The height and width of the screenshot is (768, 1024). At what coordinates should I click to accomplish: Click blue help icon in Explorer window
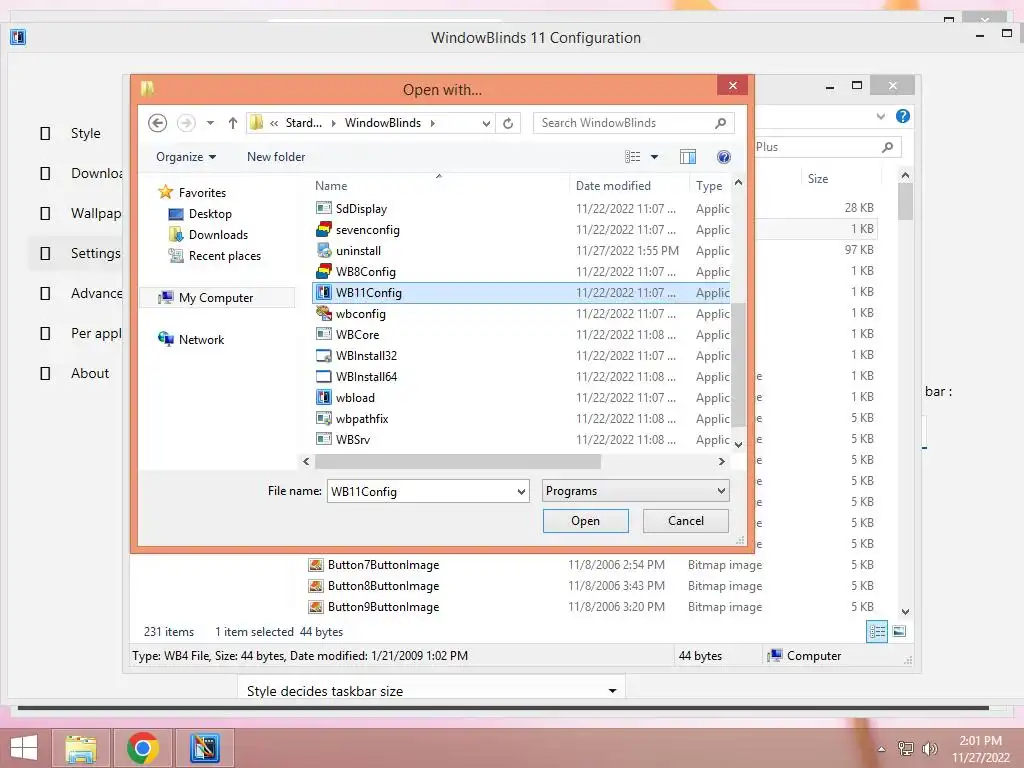click(x=903, y=116)
